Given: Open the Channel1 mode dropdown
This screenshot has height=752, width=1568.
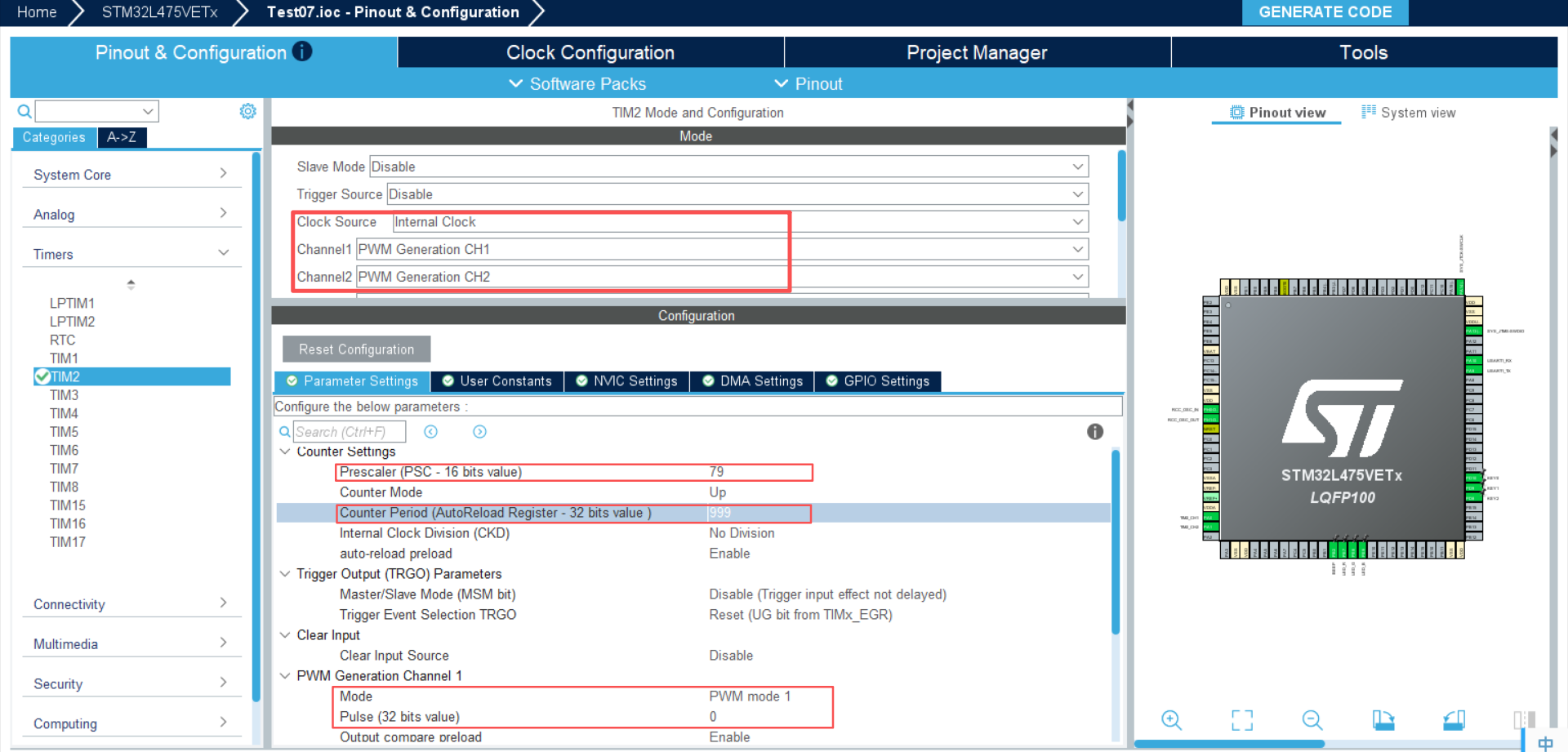Looking at the screenshot, I should coord(1078,249).
